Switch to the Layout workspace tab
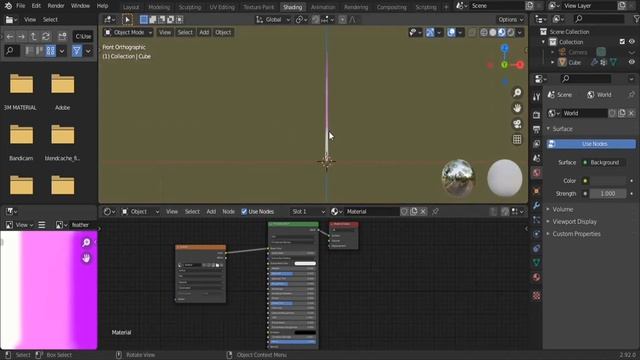This screenshot has height=360, width=640. (x=131, y=7)
